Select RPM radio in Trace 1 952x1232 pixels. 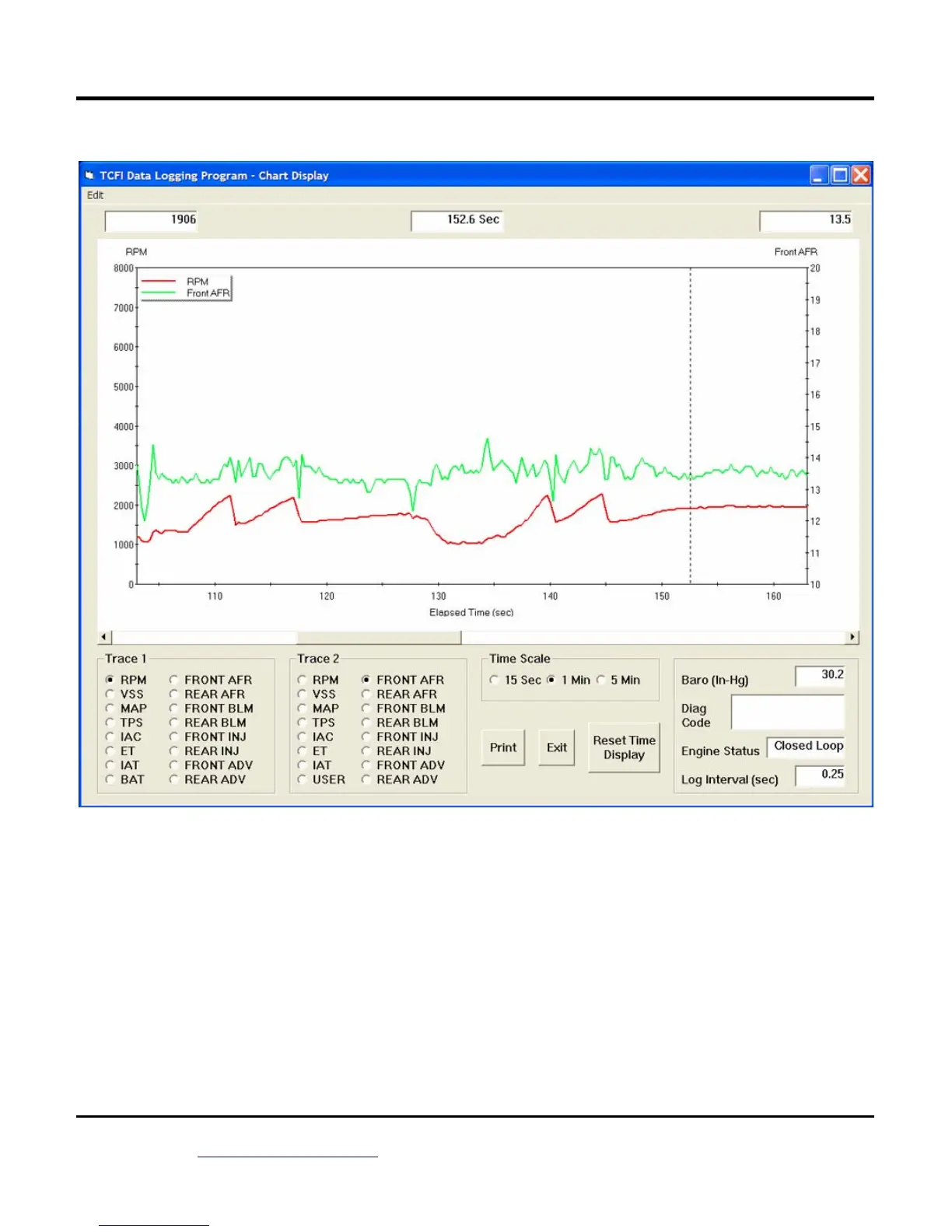pos(110,680)
